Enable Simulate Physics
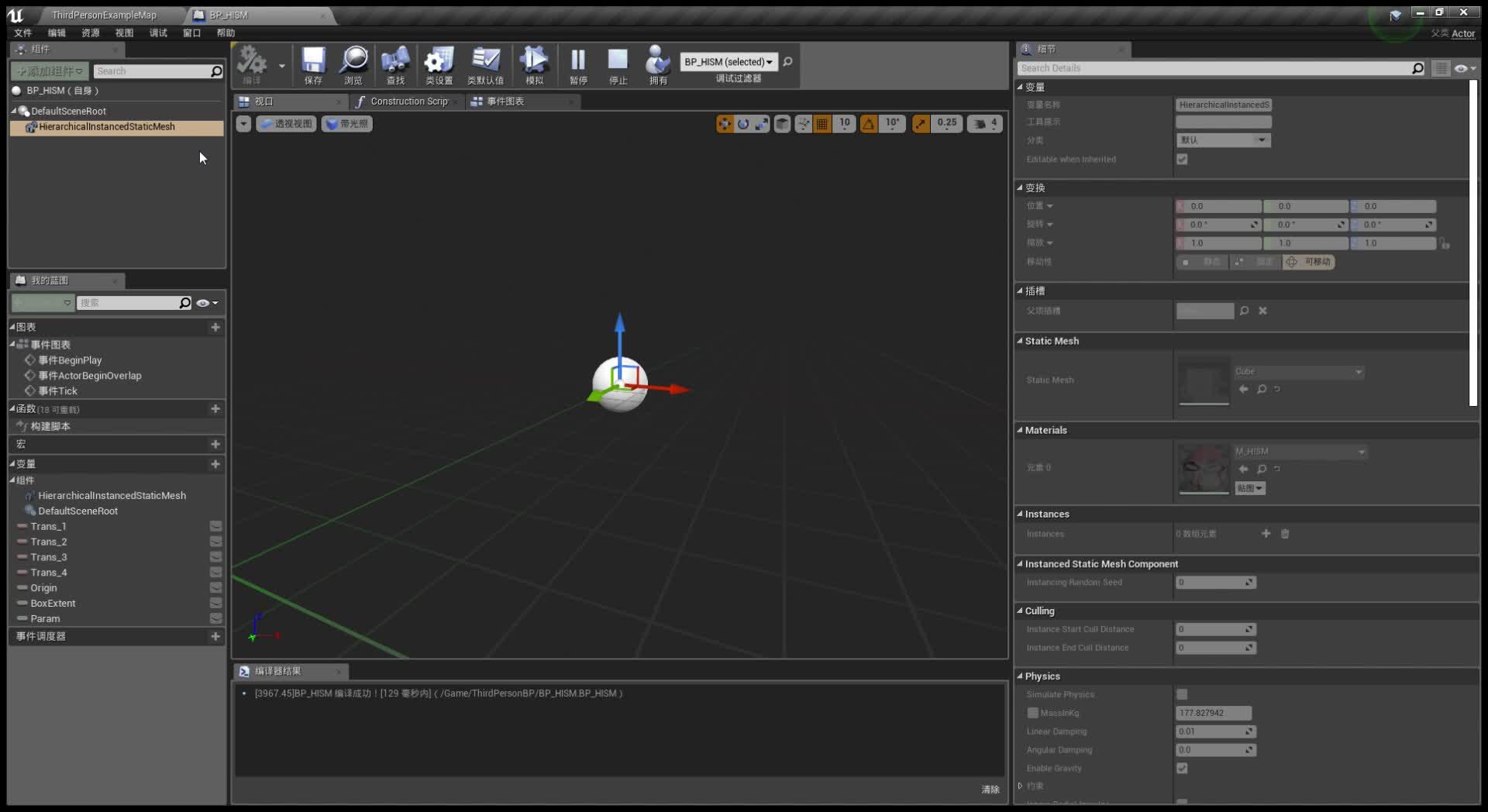 click(x=1183, y=695)
